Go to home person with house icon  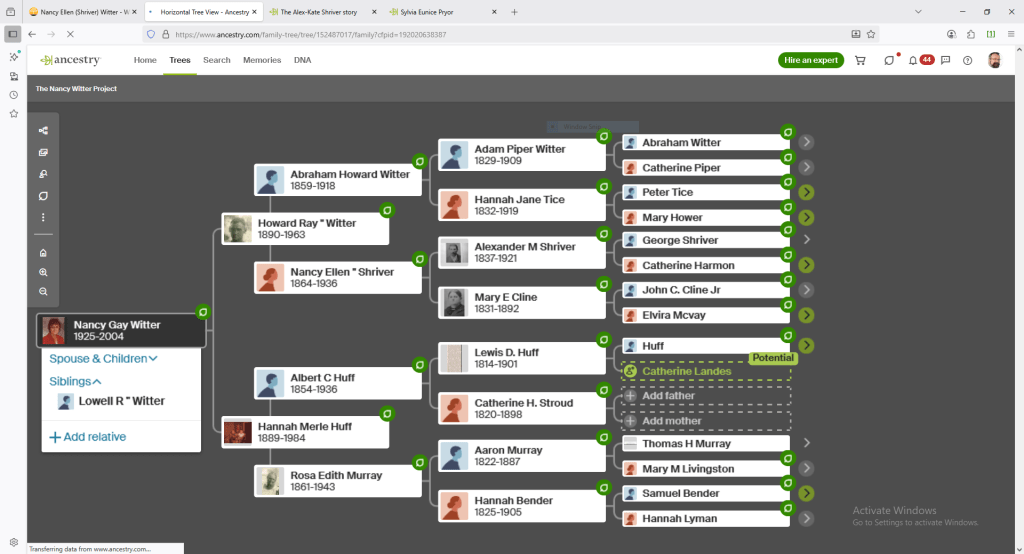pos(43,252)
